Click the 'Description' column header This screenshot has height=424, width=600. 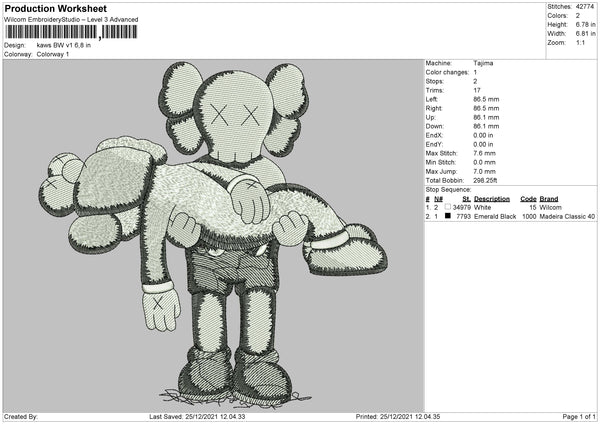tap(492, 199)
